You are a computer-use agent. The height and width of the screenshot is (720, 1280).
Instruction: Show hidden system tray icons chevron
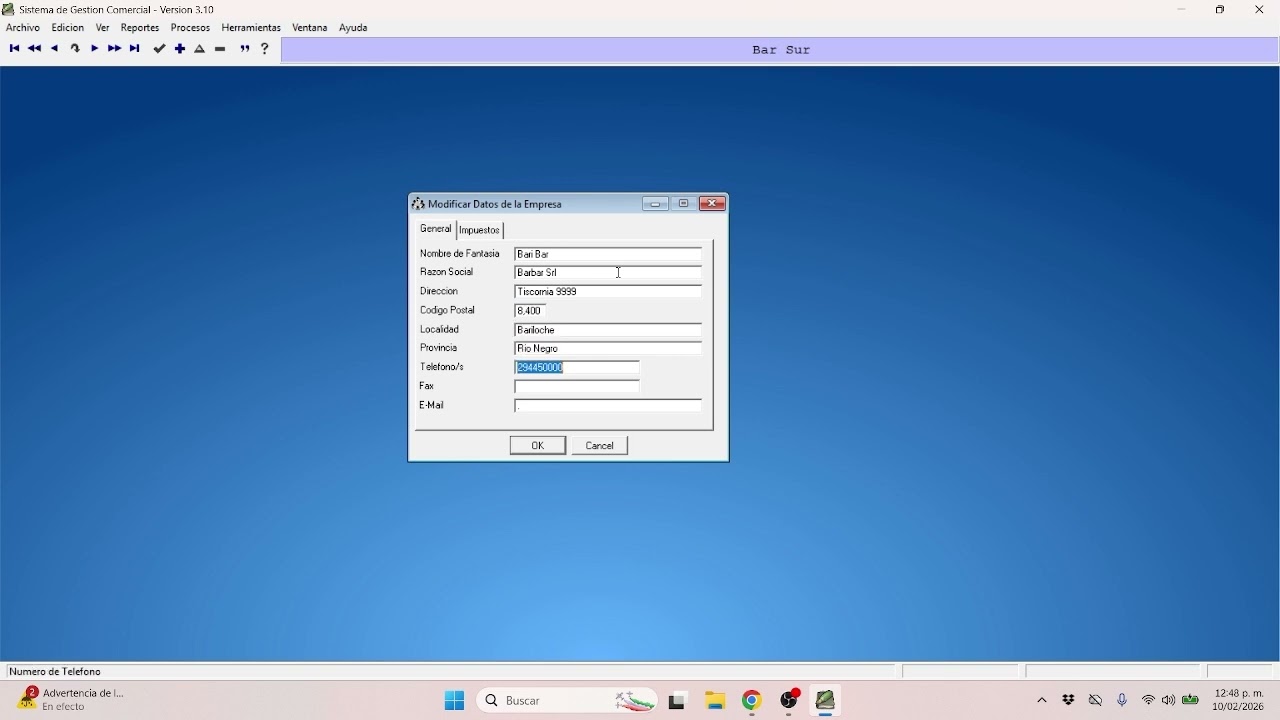(x=1042, y=701)
